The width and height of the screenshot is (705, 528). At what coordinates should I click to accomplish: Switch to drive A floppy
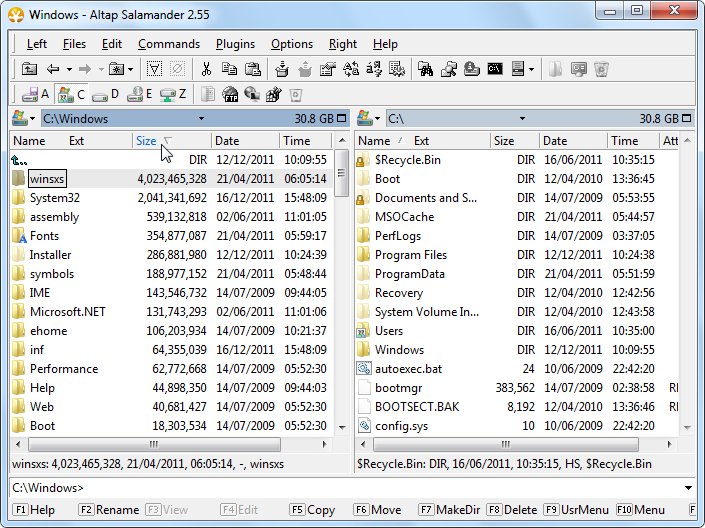point(36,94)
